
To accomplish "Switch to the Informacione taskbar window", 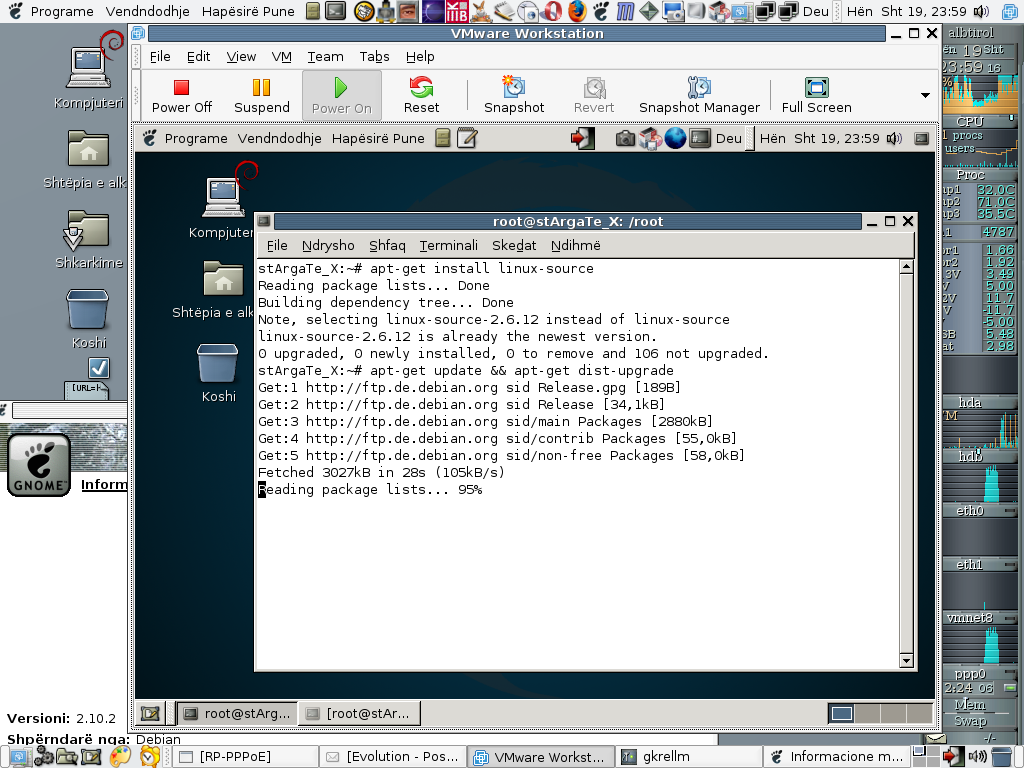I will 836,756.
